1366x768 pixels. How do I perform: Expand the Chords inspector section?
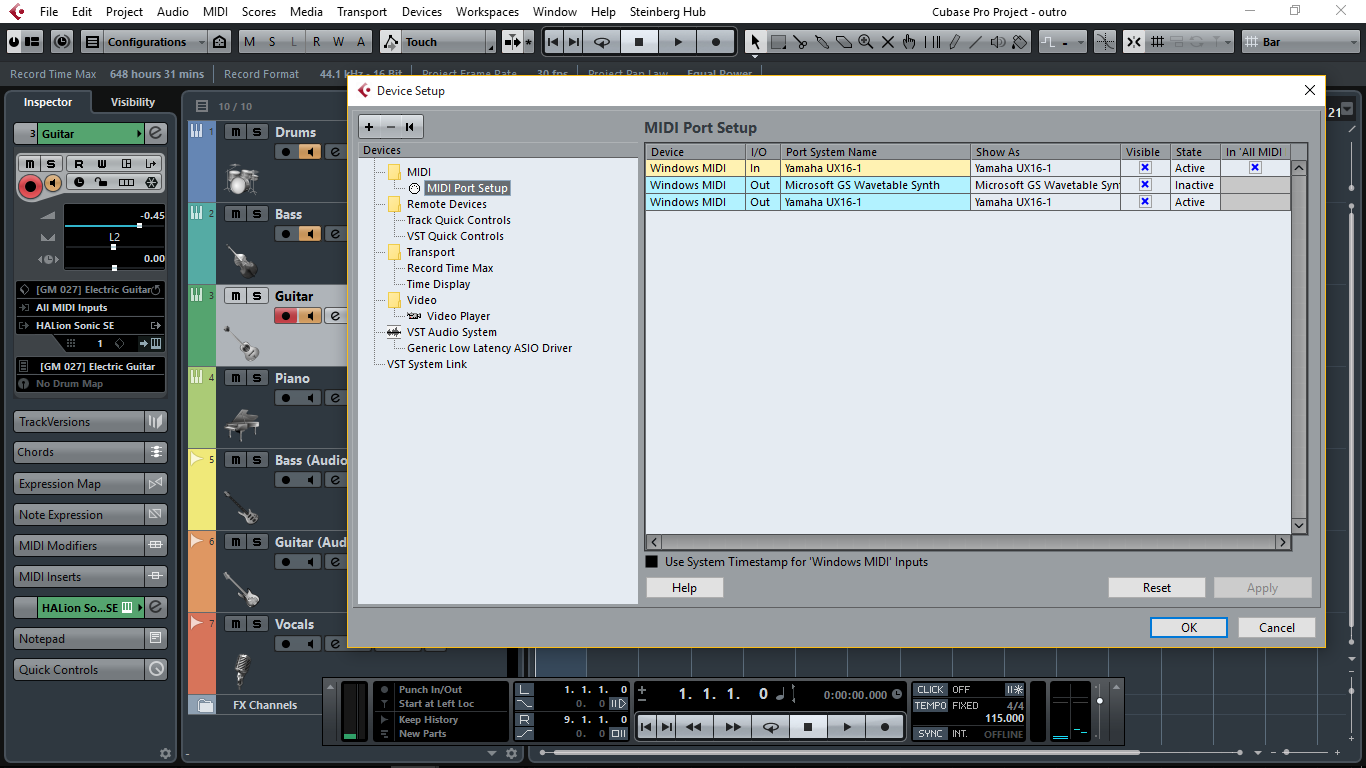(90, 453)
